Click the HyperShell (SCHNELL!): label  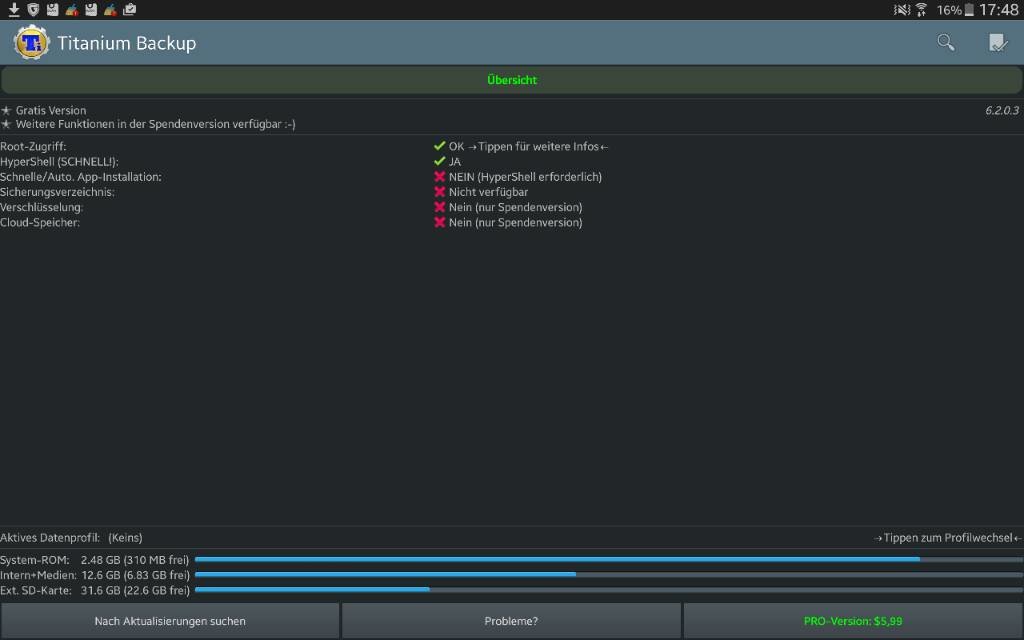pyautogui.click(x=59, y=161)
